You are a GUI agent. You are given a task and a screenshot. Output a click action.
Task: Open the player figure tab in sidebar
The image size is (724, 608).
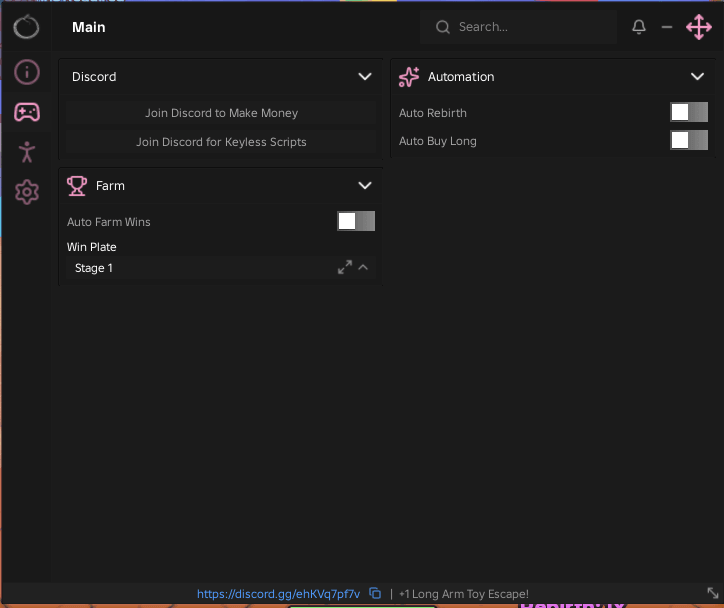27,152
